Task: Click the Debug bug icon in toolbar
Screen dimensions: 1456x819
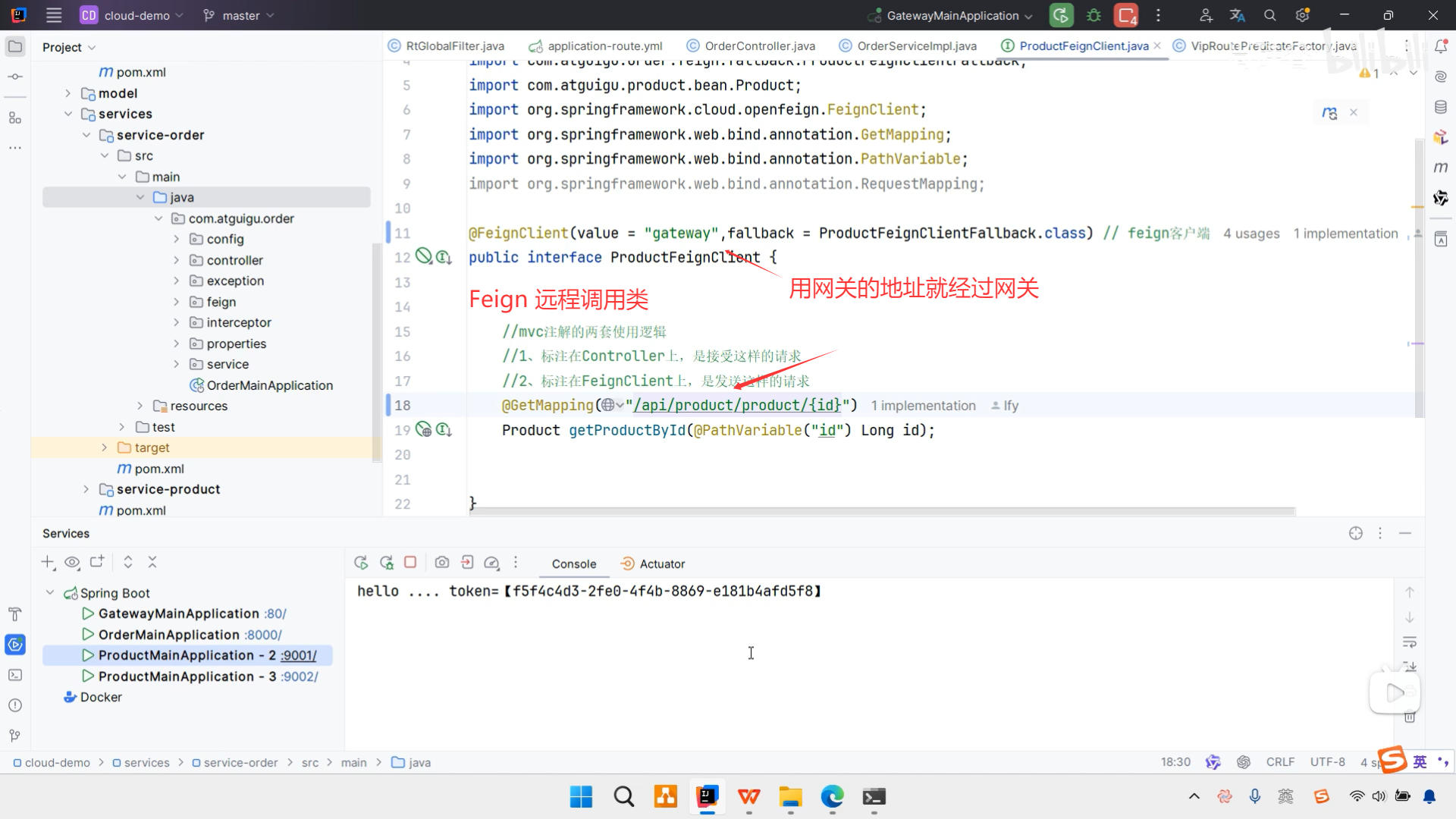Action: click(1094, 15)
